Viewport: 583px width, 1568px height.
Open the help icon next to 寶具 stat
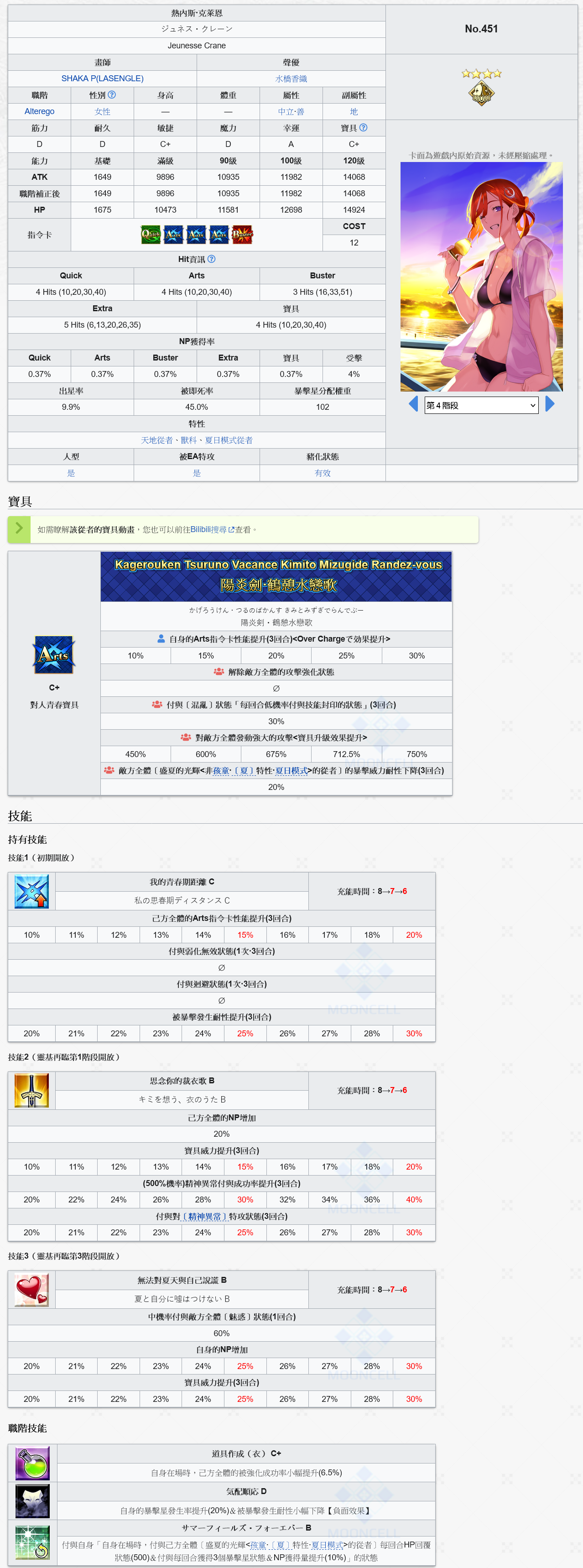click(363, 128)
